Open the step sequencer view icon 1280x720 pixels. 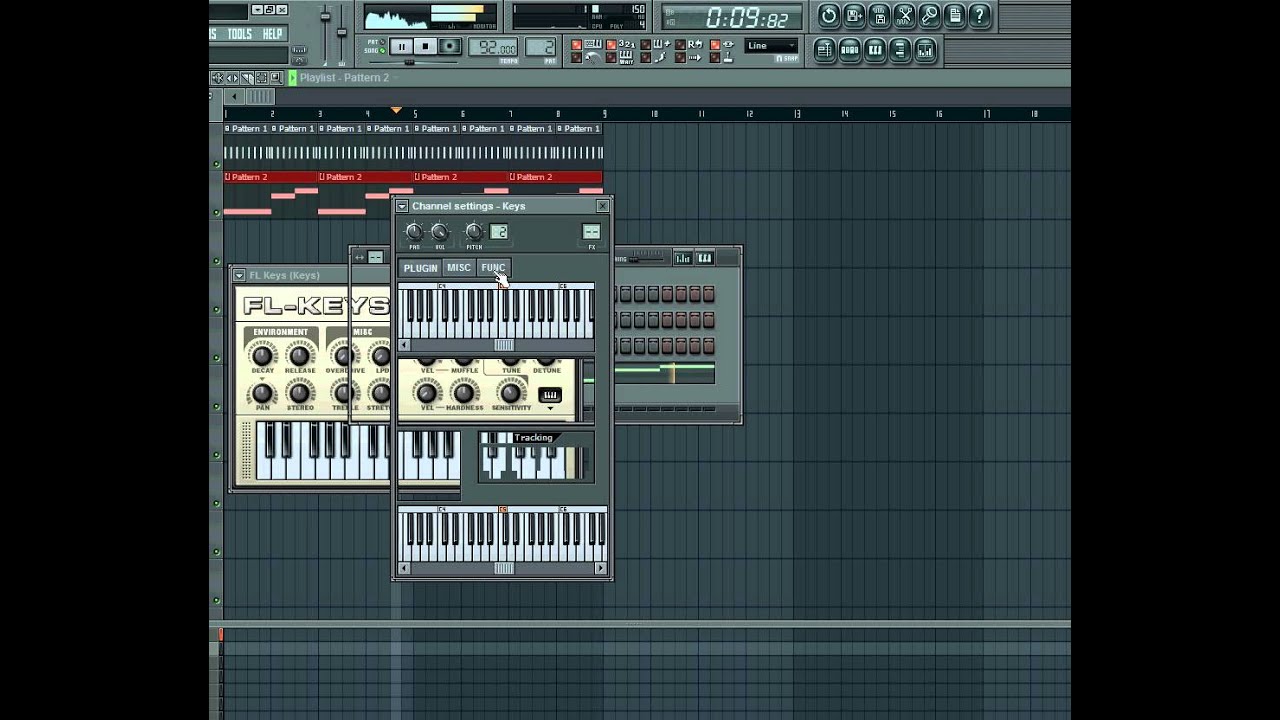850,50
